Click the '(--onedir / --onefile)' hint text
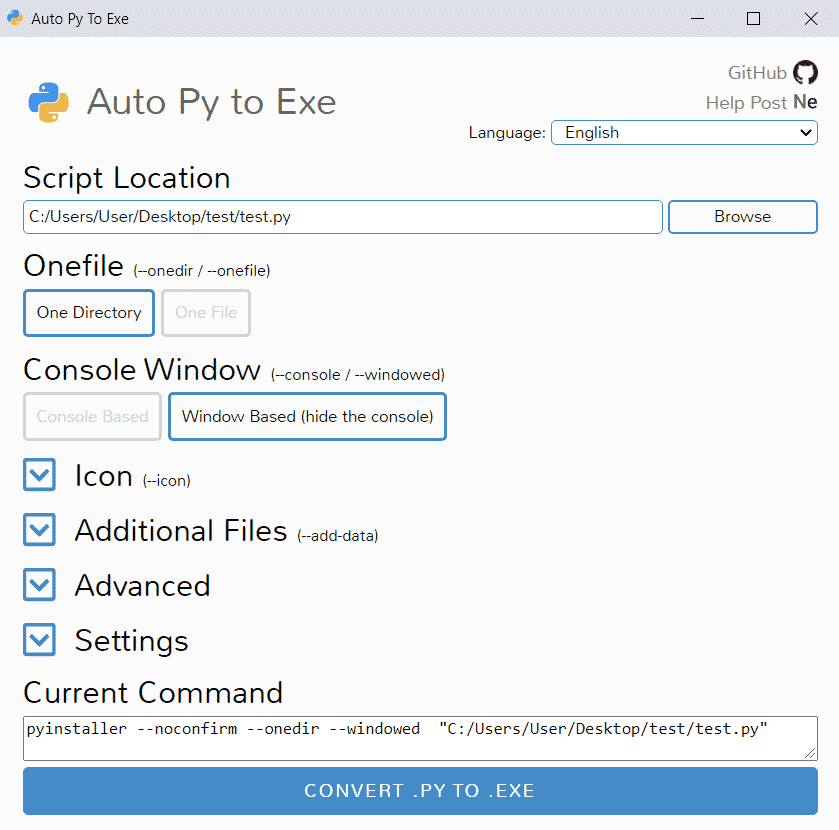Screen dimensions: 839x830 [202, 271]
